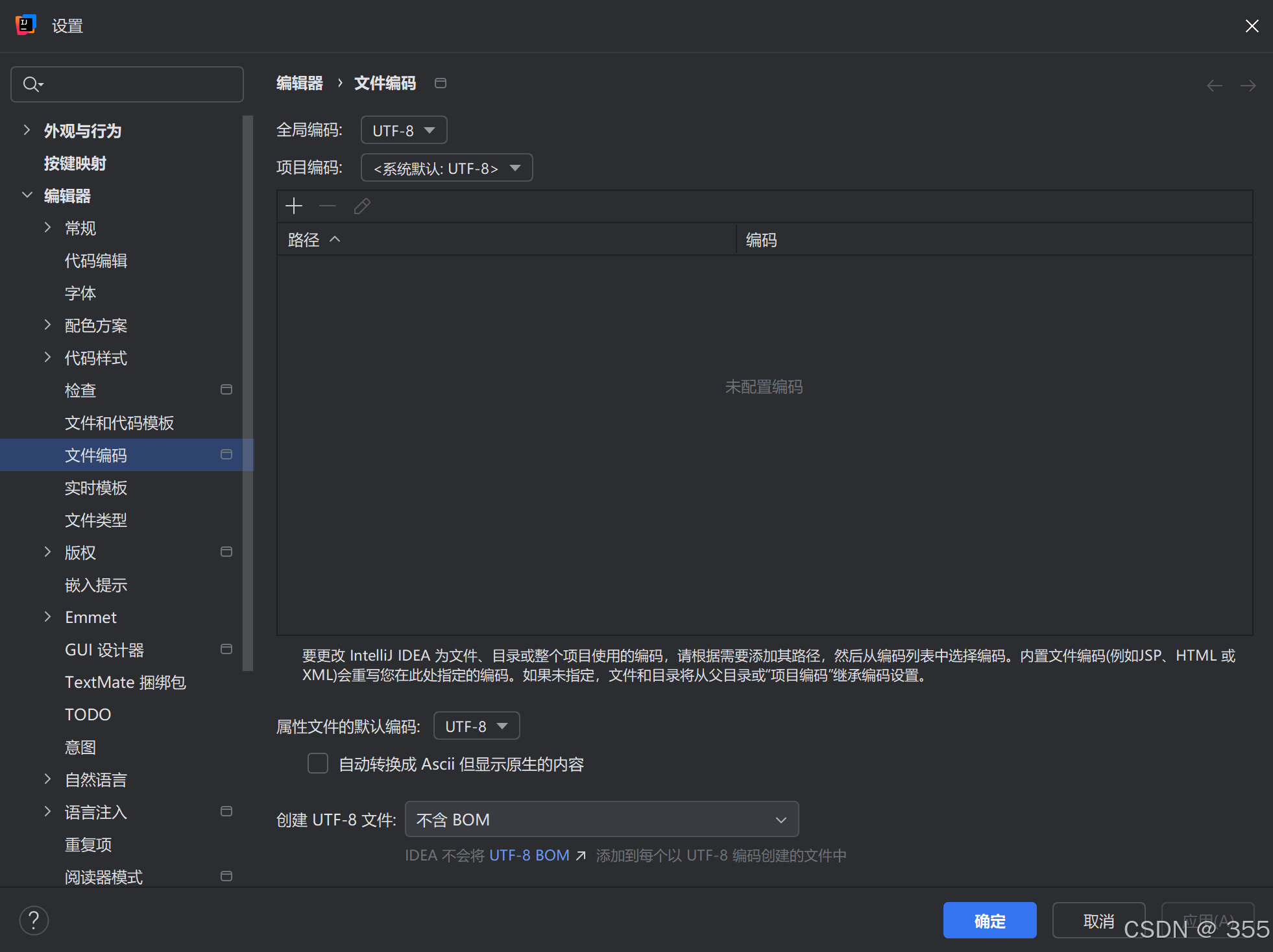This screenshot has width=1273, height=952.
Task: Click the edit pencil icon above the path list
Action: coord(361,206)
